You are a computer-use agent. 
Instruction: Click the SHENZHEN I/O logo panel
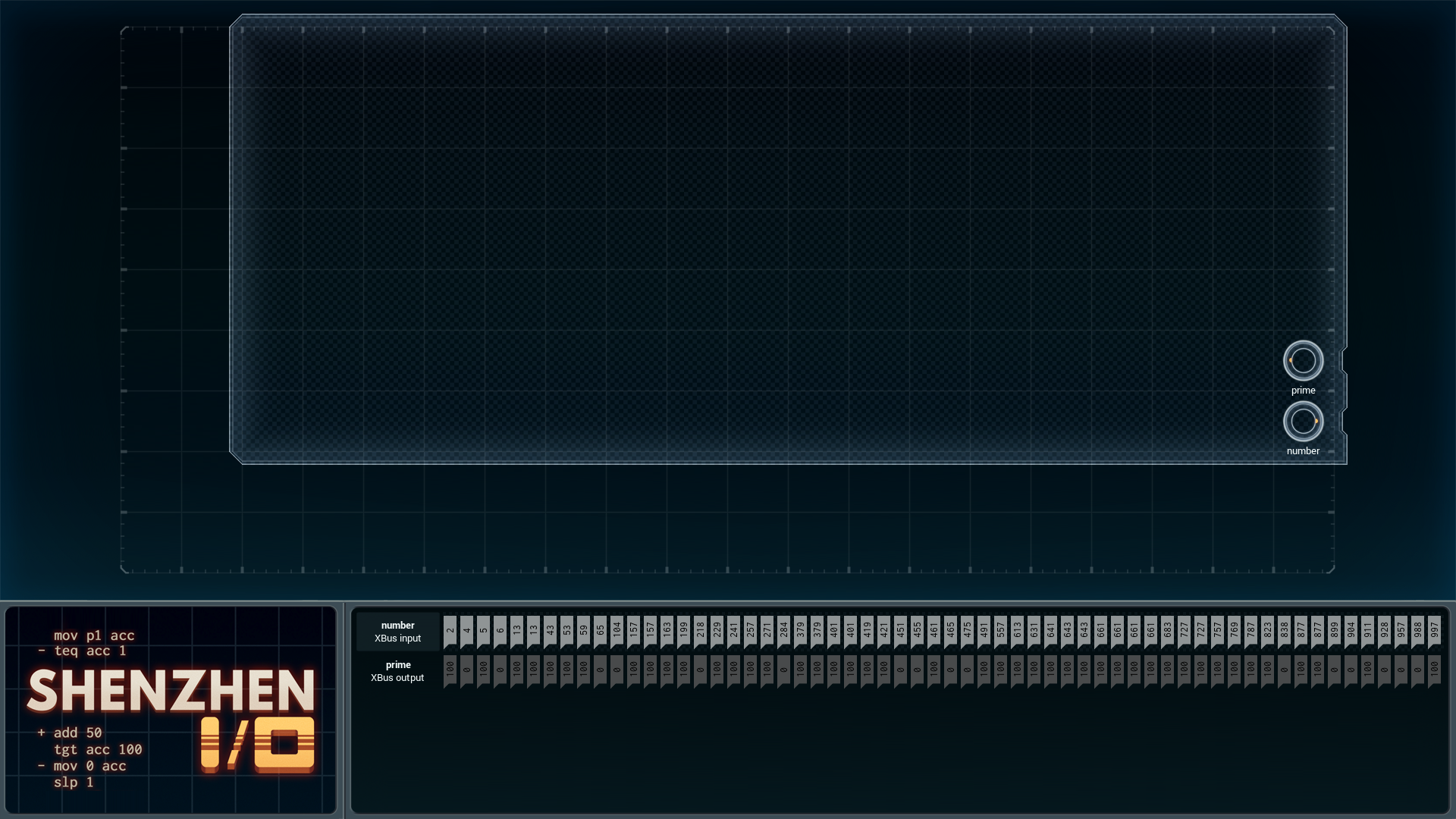click(x=171, y=710)
